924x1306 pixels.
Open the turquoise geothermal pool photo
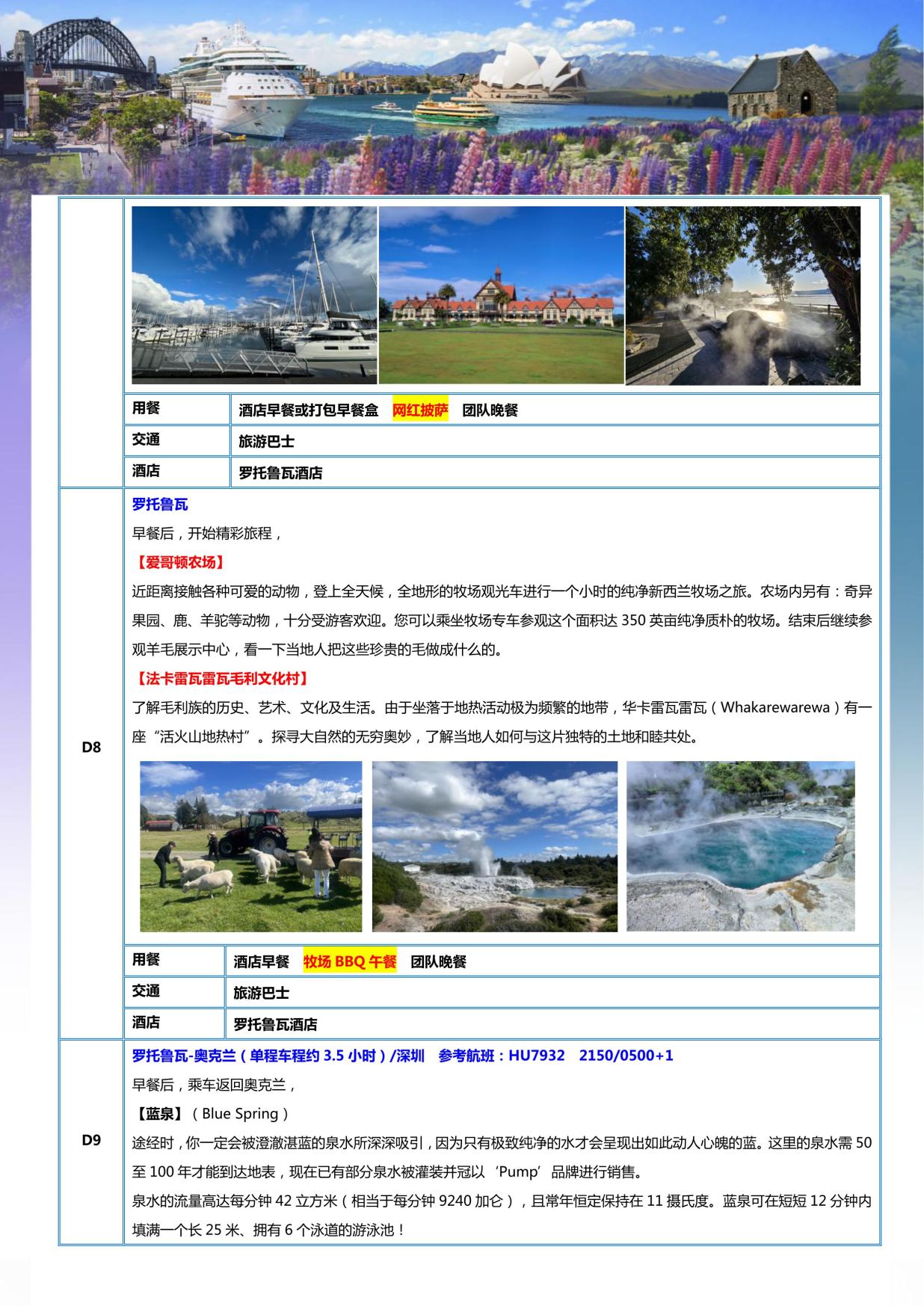click(x=740, y=846)
